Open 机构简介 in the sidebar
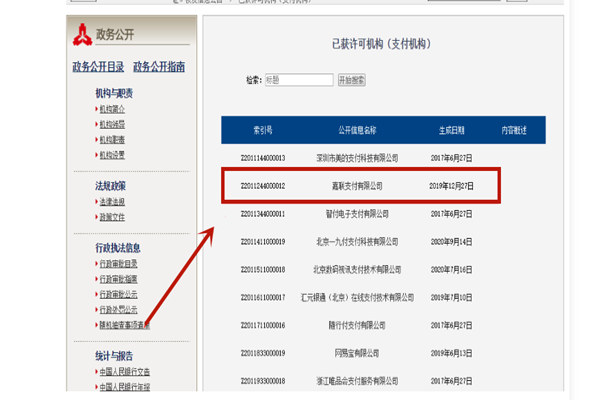Viewport: 600px width, 400px height. click(x=112, y=109)
